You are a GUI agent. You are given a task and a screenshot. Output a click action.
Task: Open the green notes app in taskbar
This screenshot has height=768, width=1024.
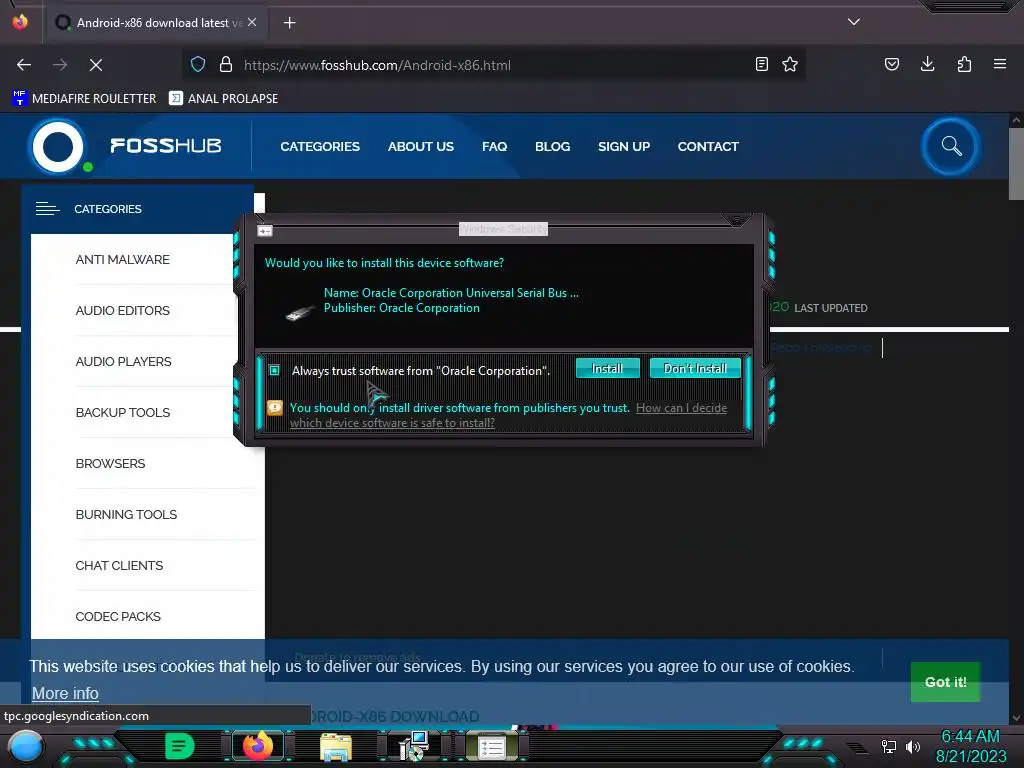point(179,746)
